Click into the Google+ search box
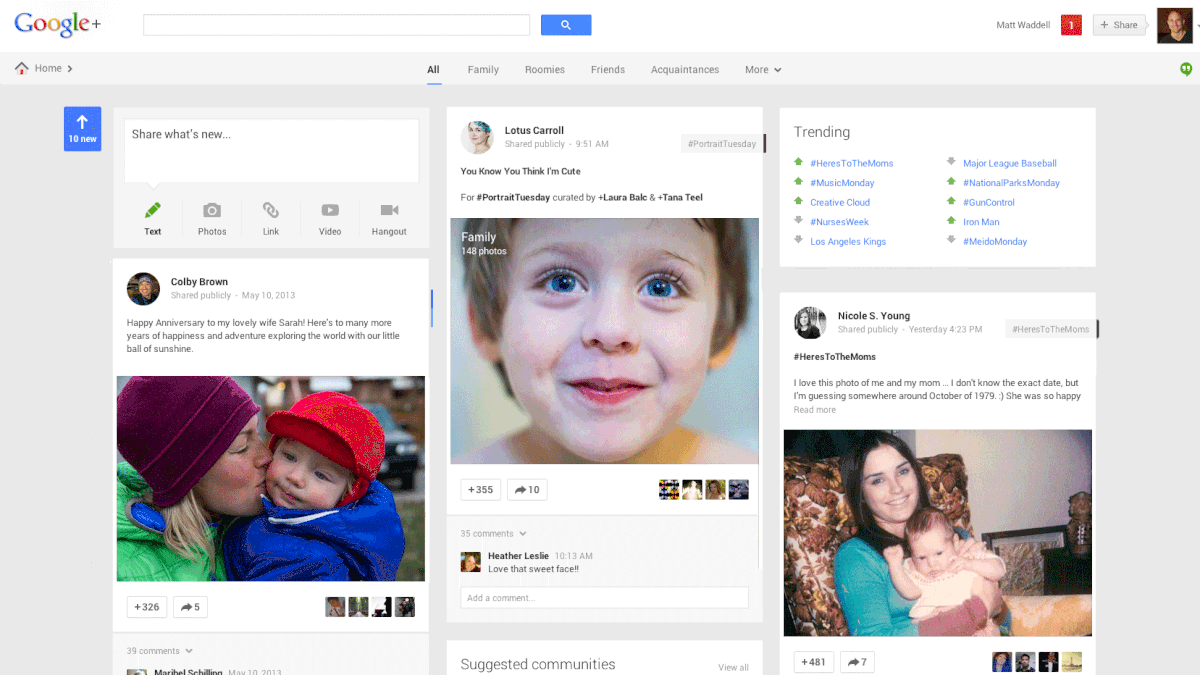1200x675 pixels. coord(336,25)
